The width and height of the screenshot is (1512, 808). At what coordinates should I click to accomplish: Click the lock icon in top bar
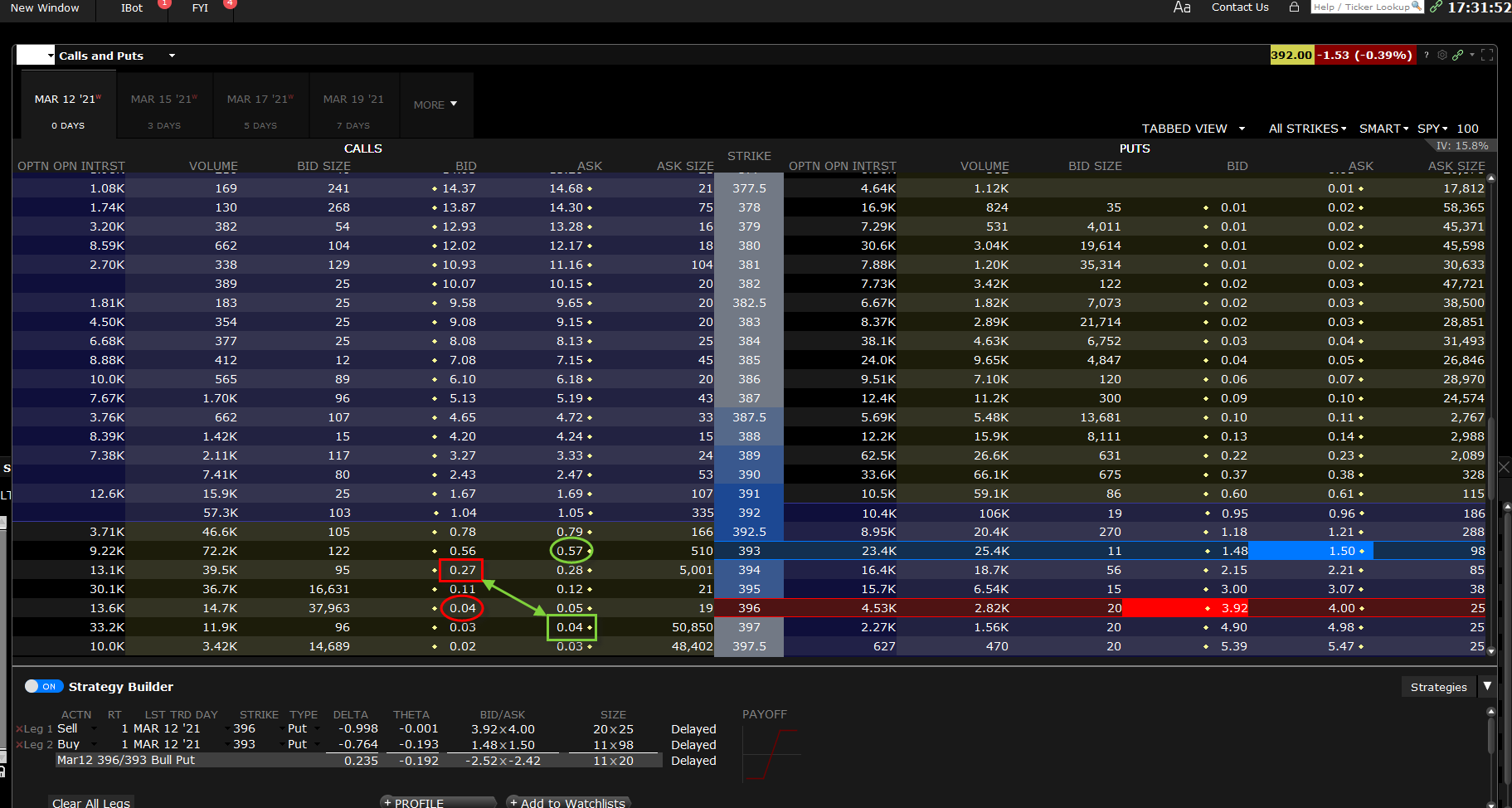(x=1294, y=7)
